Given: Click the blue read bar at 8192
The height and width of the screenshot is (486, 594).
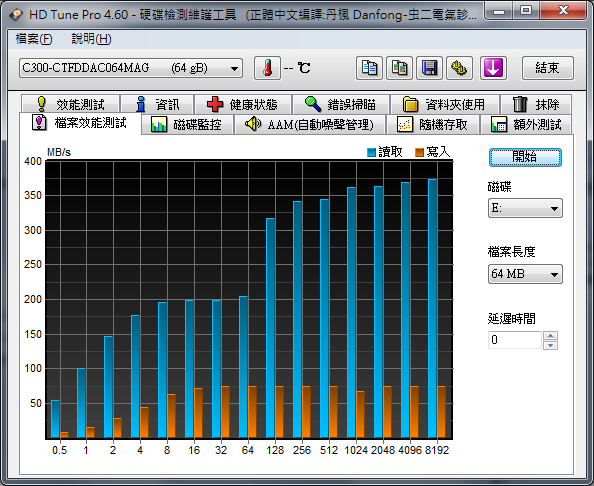Looking at the screenshot, I should 432,309.
